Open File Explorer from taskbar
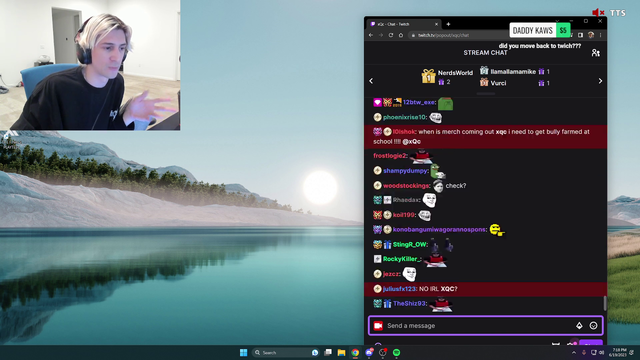The image size is (640, 360). [341, 352]
